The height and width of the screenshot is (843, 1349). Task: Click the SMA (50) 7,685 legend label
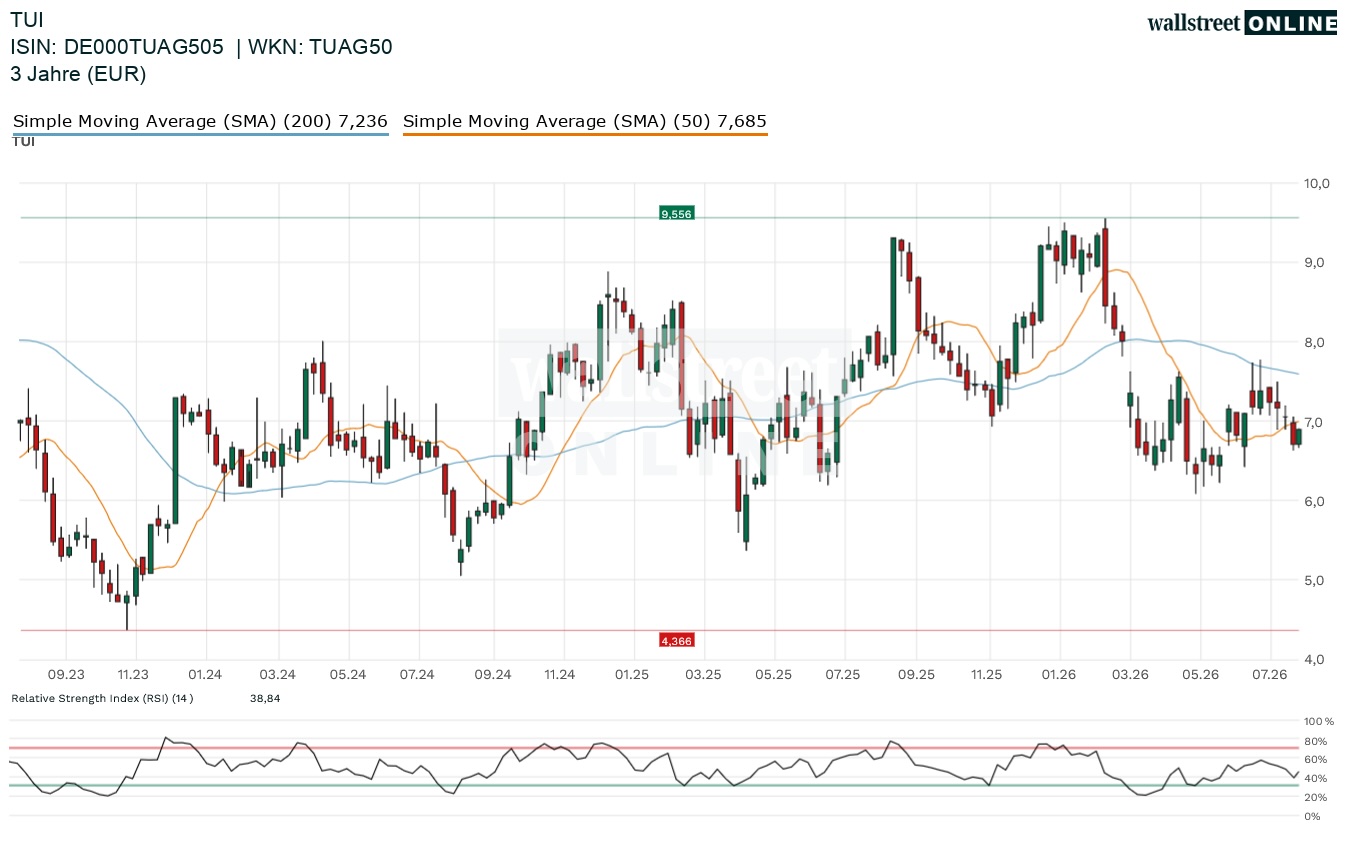coord(585,121)
